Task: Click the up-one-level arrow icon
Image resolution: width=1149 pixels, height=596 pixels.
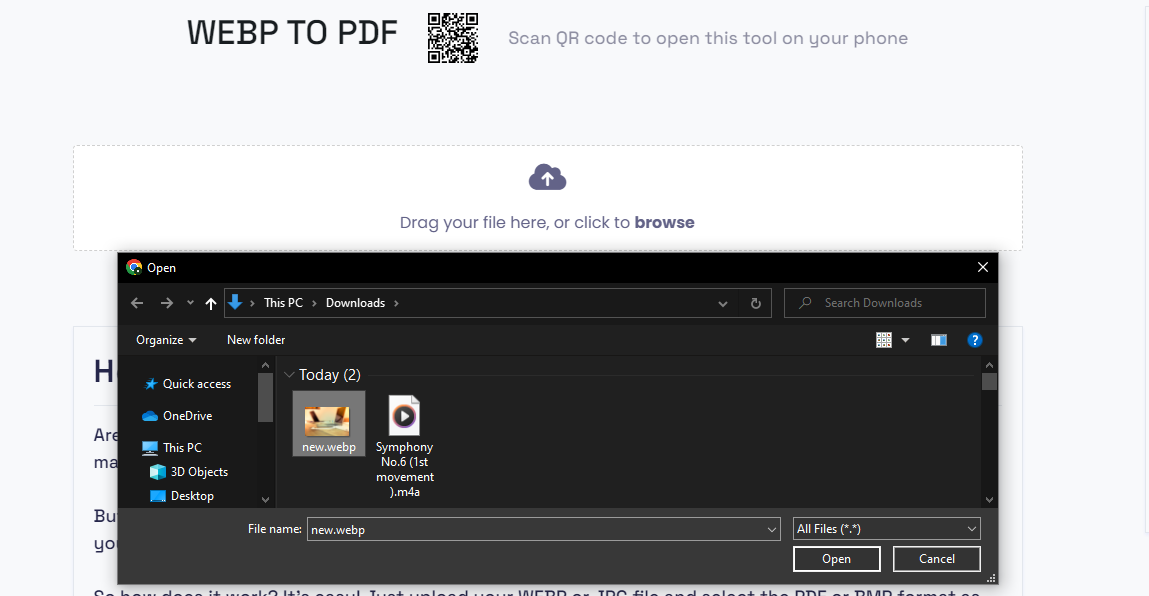Action: click(x=210, y=302)
